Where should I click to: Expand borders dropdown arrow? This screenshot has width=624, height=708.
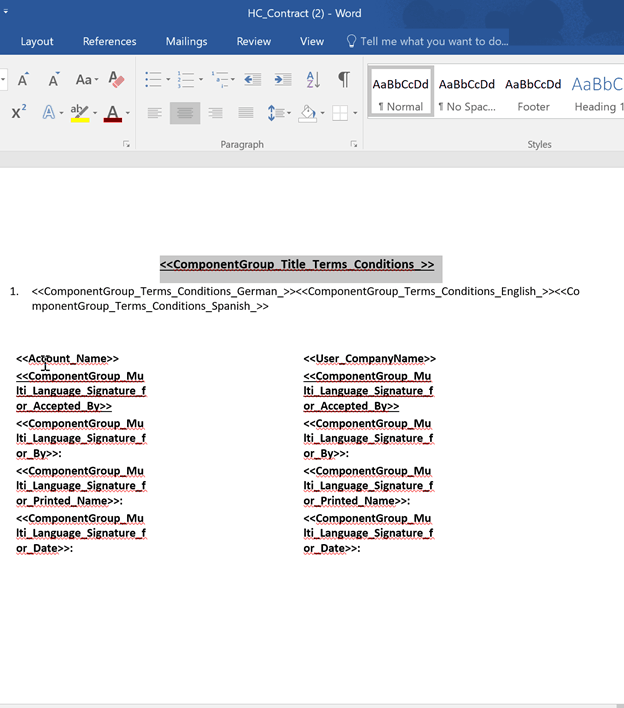355,112
